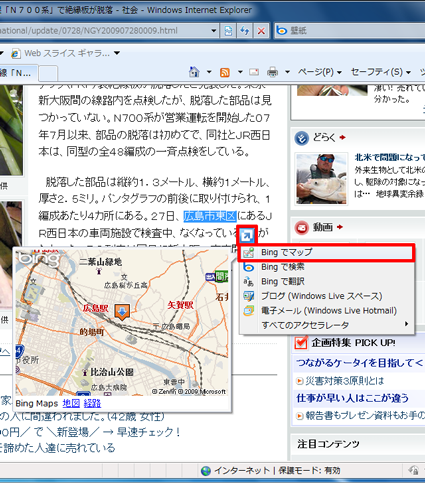Expand すべてのアクセラレータ submenu
This screenshot has height=483, width=425.
click(x=327, y=325)
